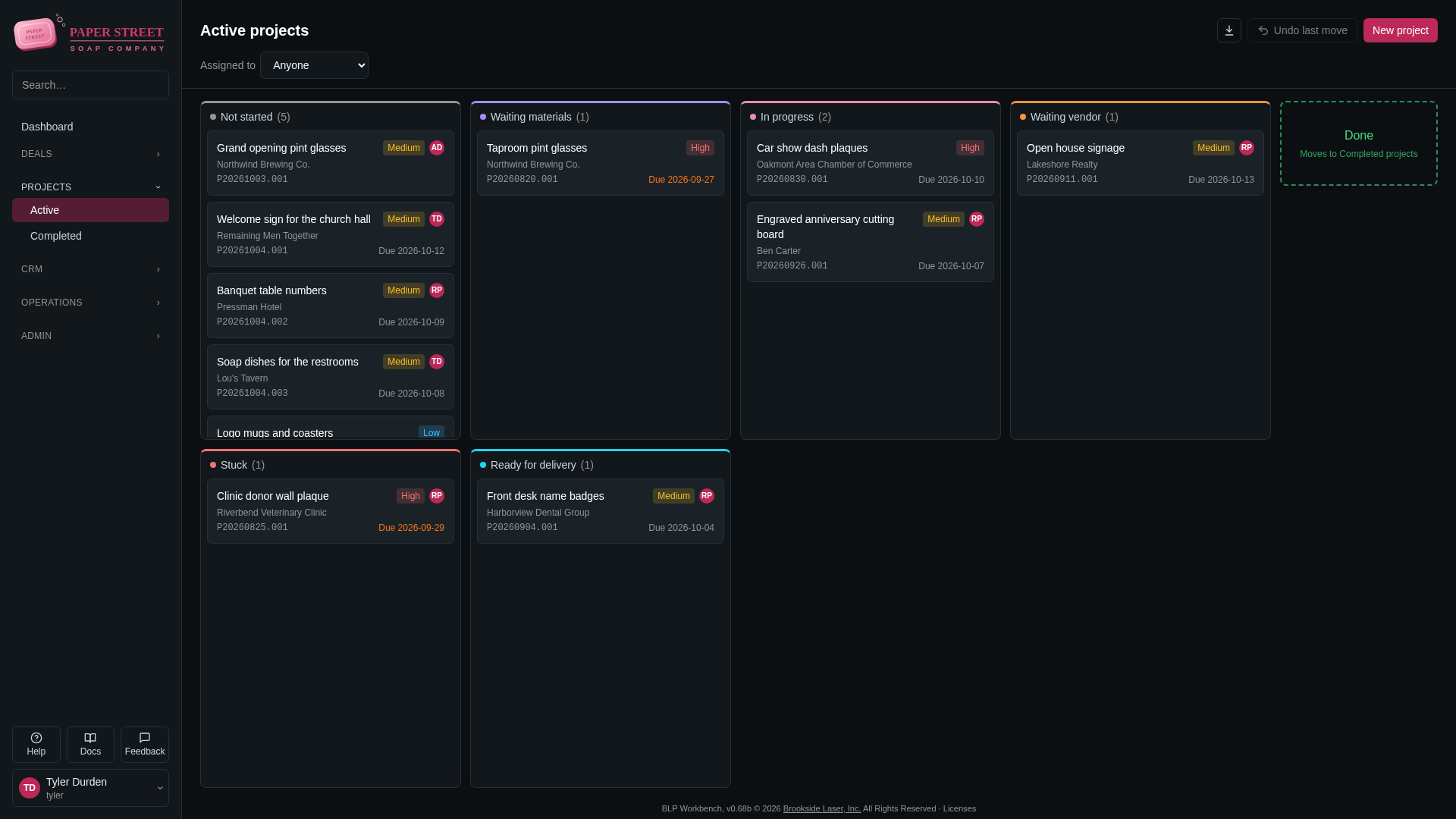Click TD avatar on Soap dishes card

coord(437,362)
